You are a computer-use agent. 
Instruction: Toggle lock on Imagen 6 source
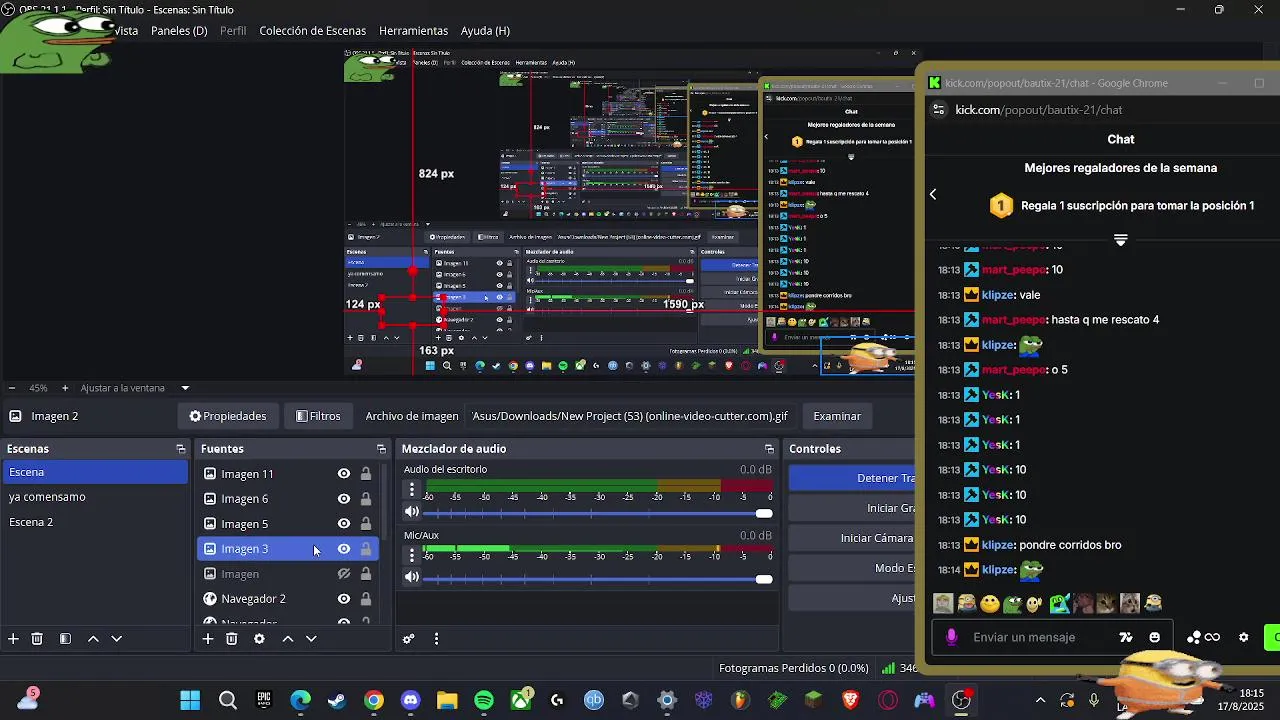[x=366, y=499]
